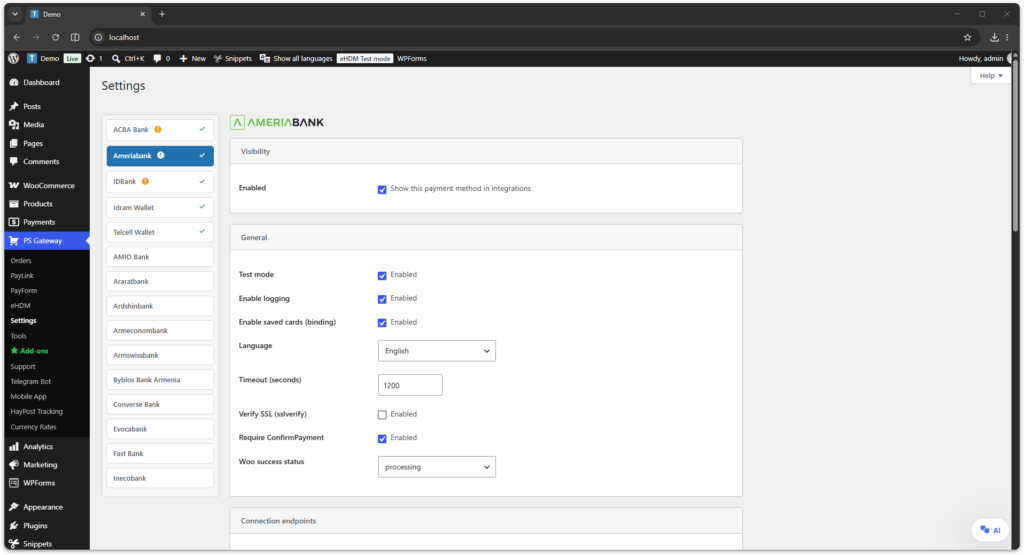Viewport: 1024px width, 555px height.
Task: Click the ACBA Bank orange warning icon
Action: pos(158,129)
